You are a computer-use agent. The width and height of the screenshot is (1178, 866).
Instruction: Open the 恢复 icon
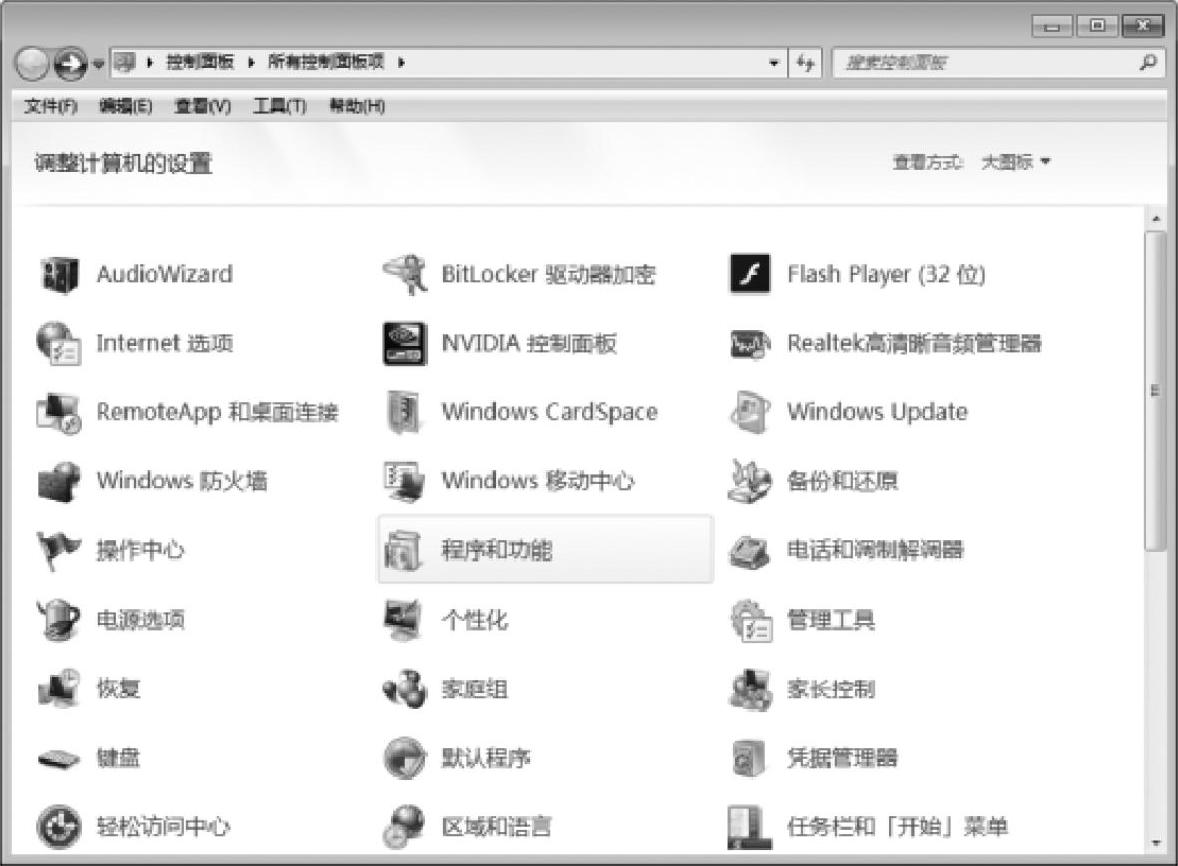[x=59, y=689]
